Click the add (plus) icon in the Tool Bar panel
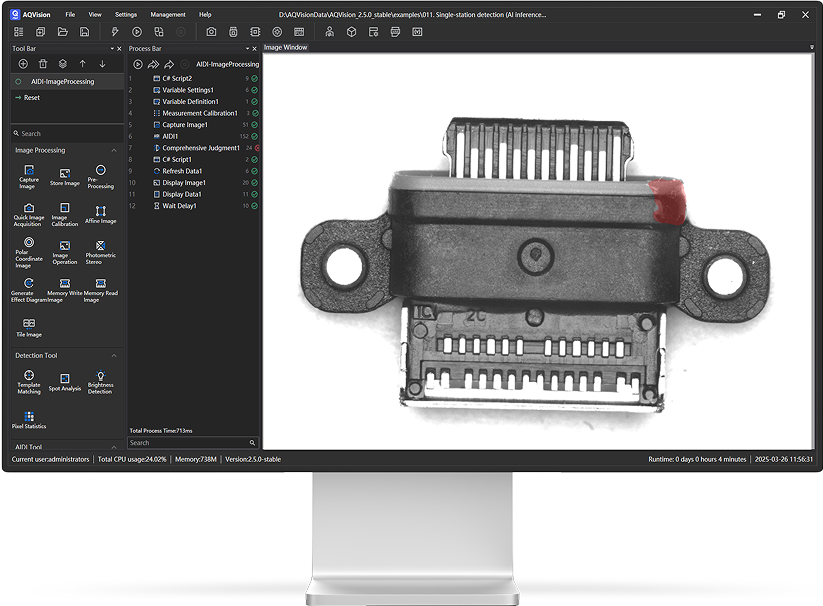This screenshot has width=823, height=606. (23, 64)
